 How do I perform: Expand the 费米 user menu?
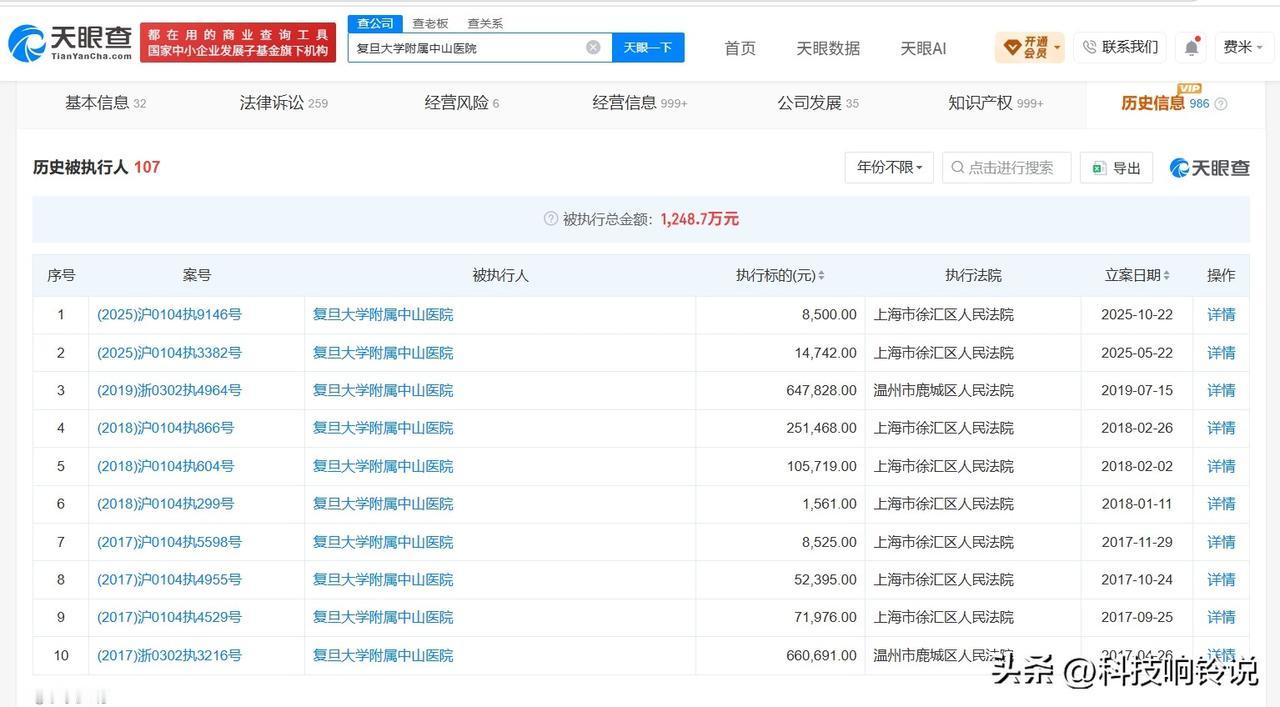point(1245,47)
